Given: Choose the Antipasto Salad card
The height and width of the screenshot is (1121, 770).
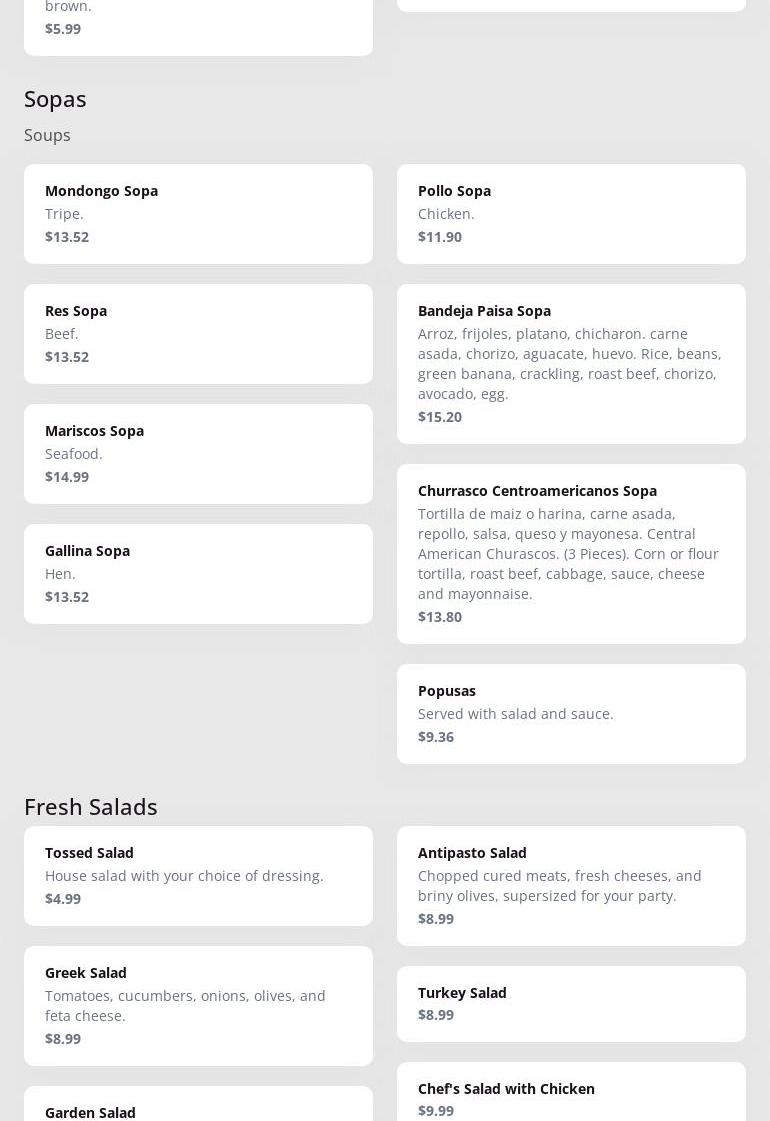Looking at the screenshot, I should pyautogui.click(x=571, y=886).
